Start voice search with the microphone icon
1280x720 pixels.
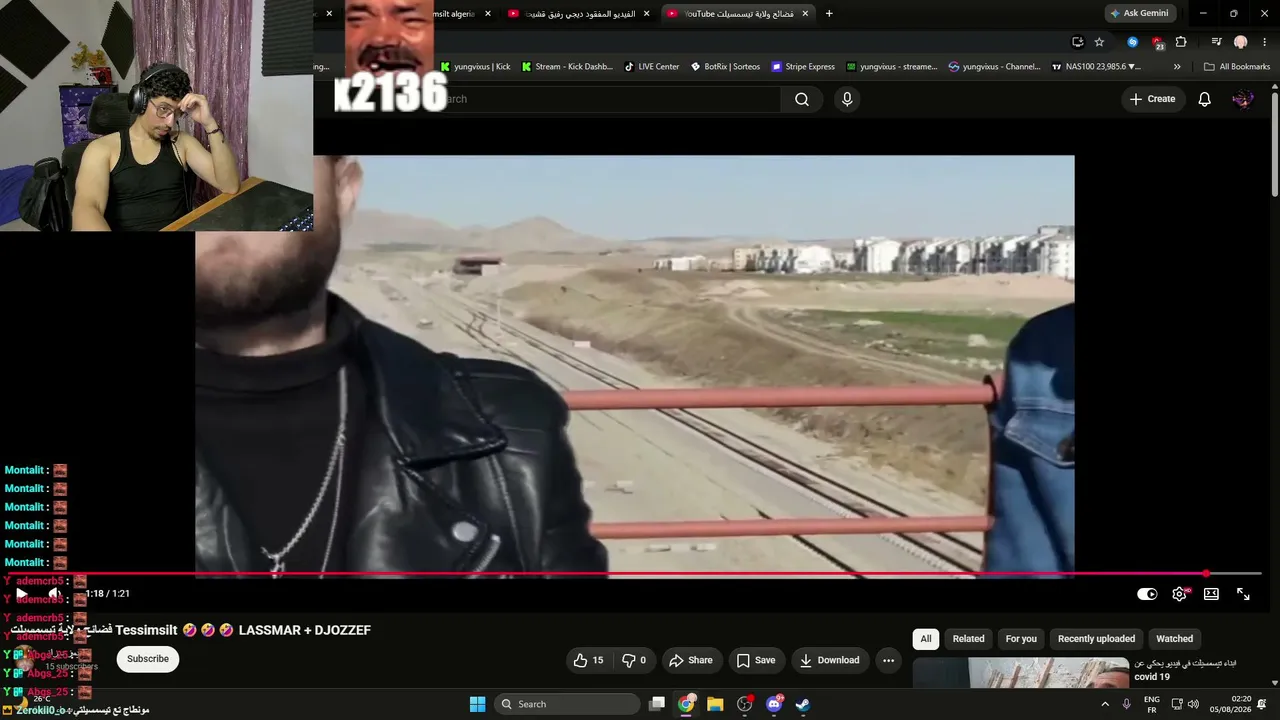847,99
